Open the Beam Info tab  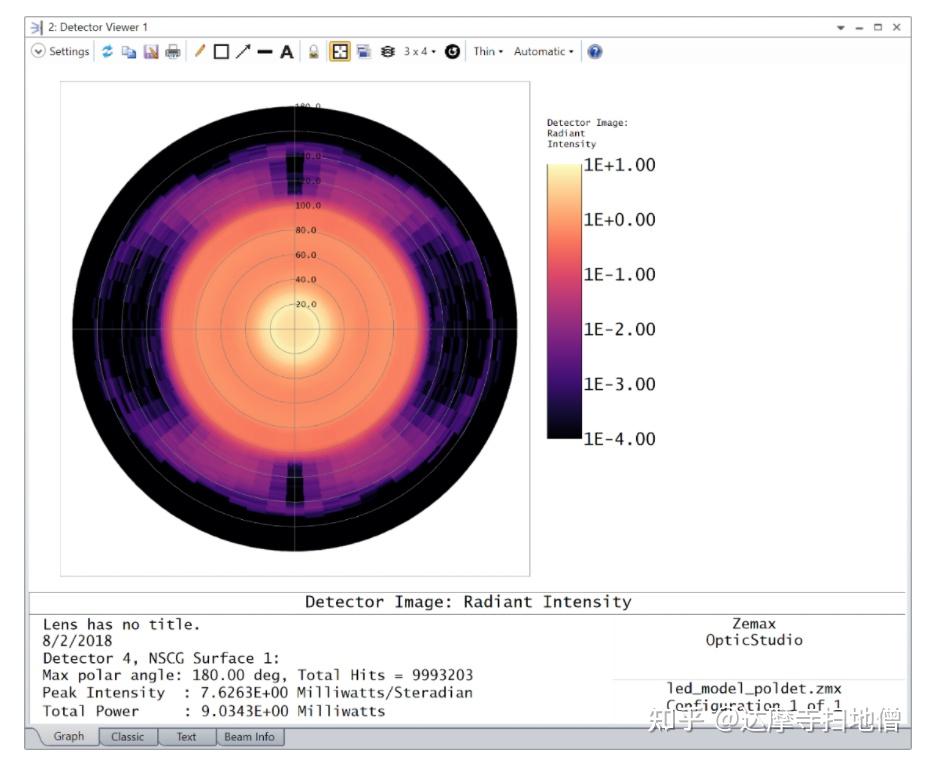[249, 737]
